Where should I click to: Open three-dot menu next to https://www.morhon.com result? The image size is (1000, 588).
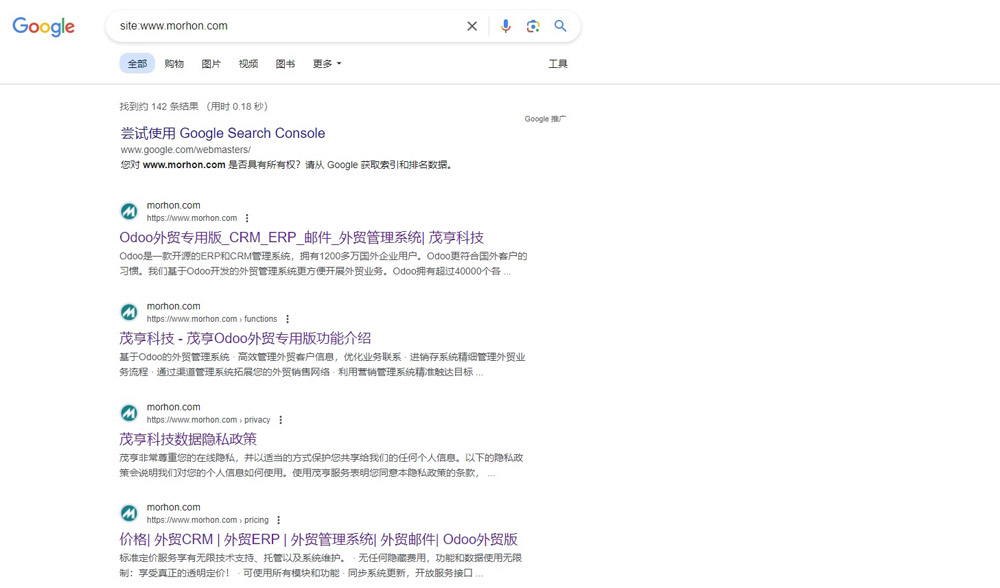(247, 218)
